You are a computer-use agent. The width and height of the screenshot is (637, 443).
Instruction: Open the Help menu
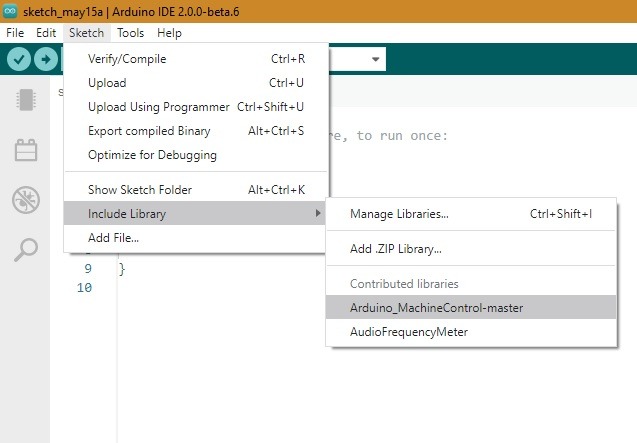tap(169, 33)
